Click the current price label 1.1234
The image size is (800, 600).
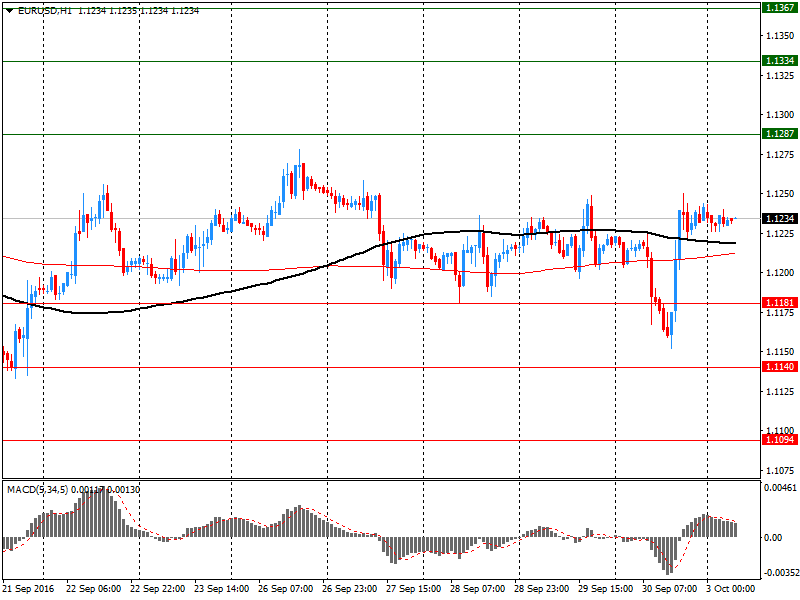coord(780,218)
